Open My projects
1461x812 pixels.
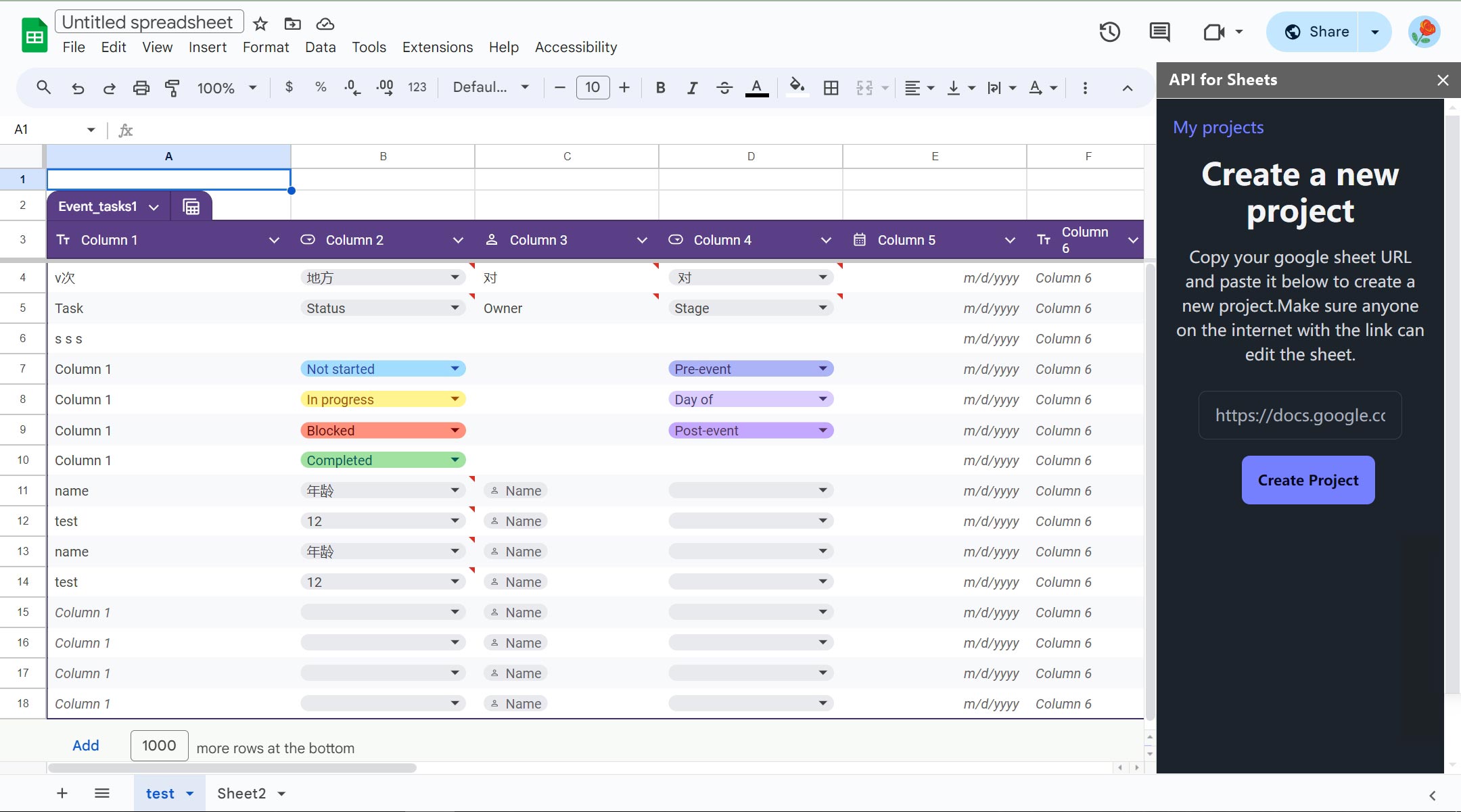pos(1217,127)
